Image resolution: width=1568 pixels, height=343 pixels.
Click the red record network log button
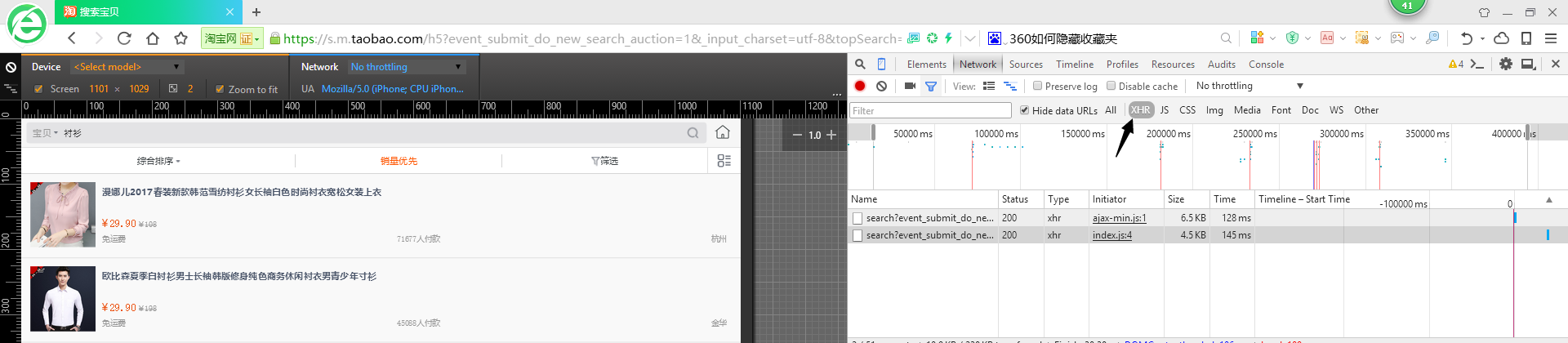pyautogui.click(x=860, y=86)
